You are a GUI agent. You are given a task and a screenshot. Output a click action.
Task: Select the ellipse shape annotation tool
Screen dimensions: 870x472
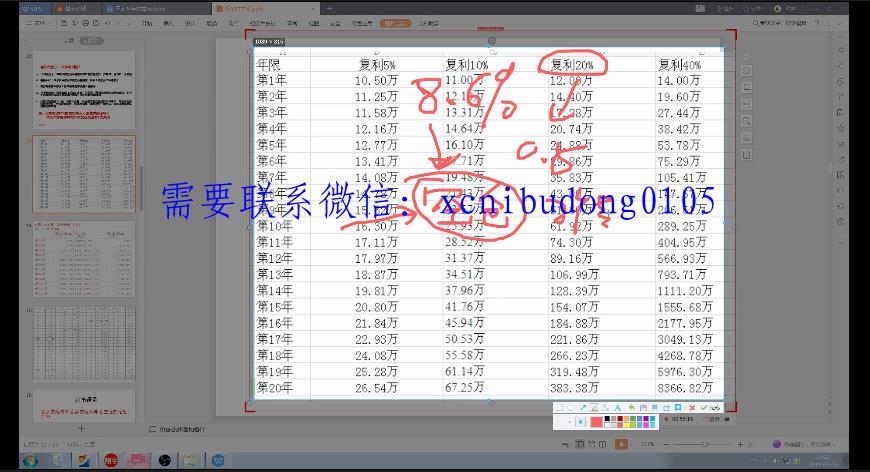[x=571, y=408]
